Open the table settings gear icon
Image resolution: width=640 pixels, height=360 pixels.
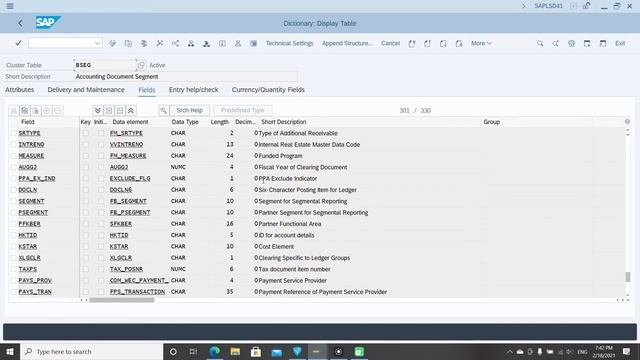coord(627,122)
